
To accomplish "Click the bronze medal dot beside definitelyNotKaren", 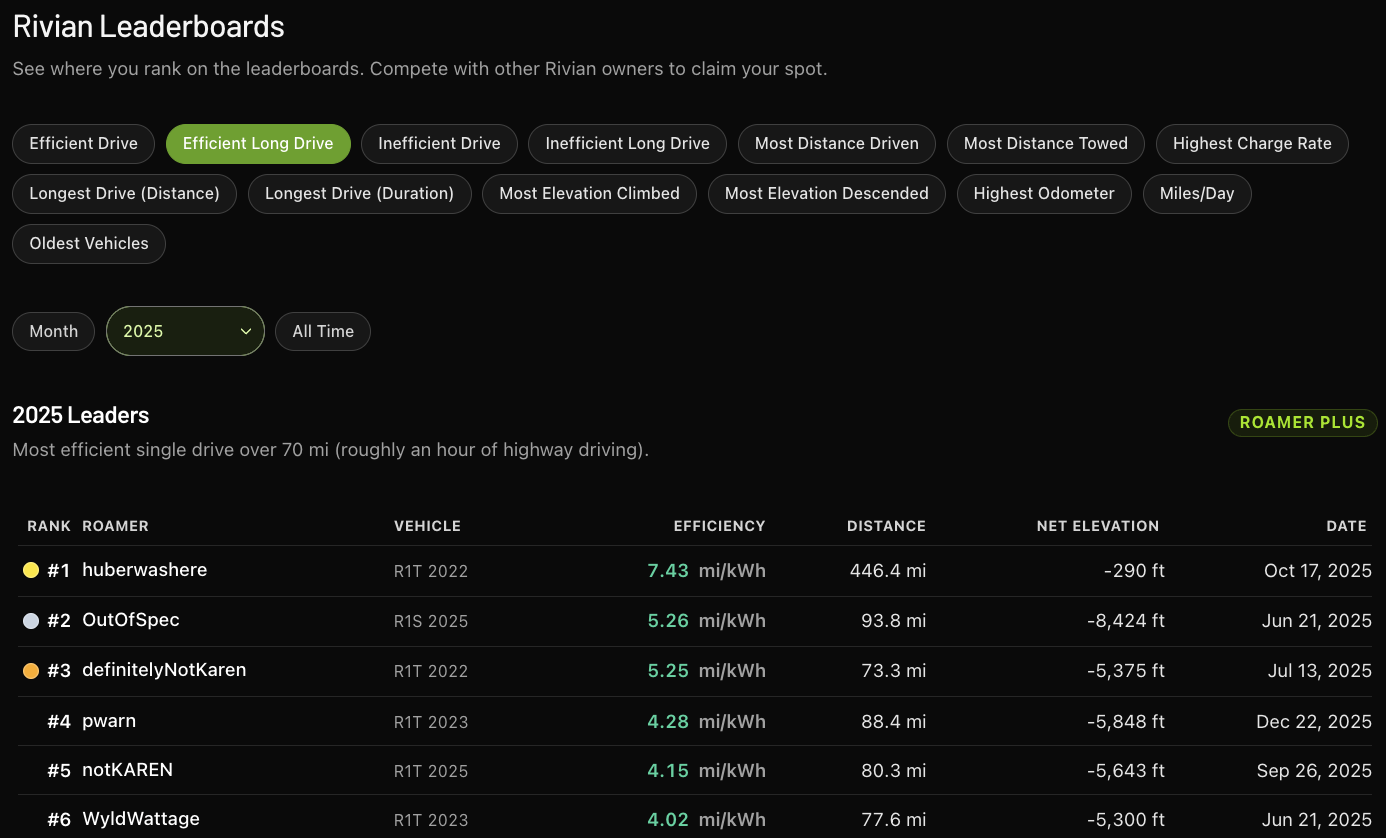I will 31,671.
